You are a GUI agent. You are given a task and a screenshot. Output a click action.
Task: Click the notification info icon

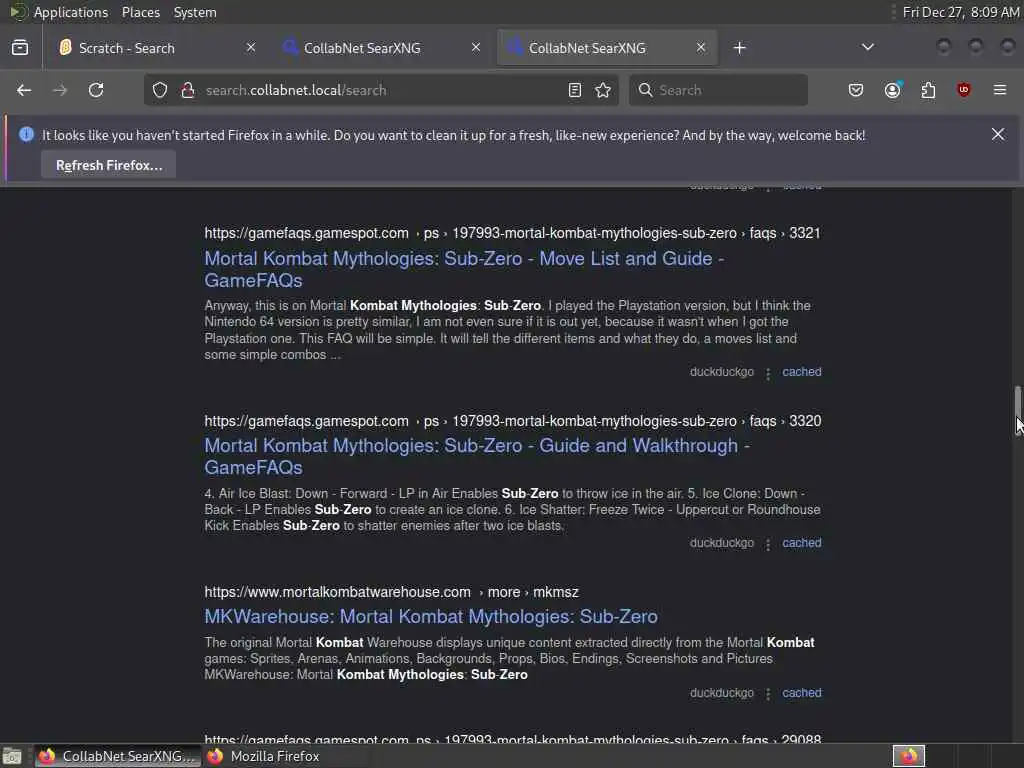click(x=26, y=135)
